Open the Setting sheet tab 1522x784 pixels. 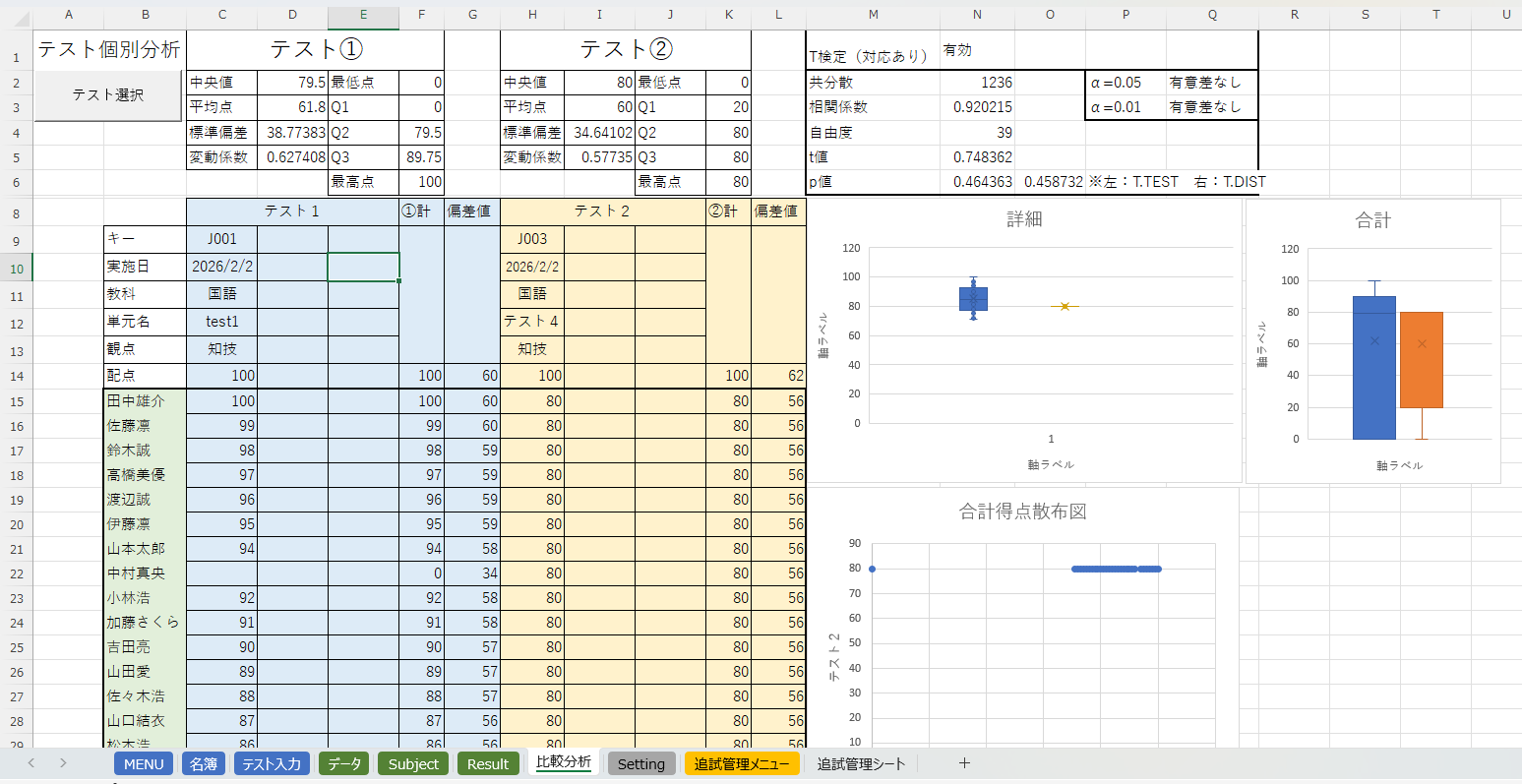[641, 763]
